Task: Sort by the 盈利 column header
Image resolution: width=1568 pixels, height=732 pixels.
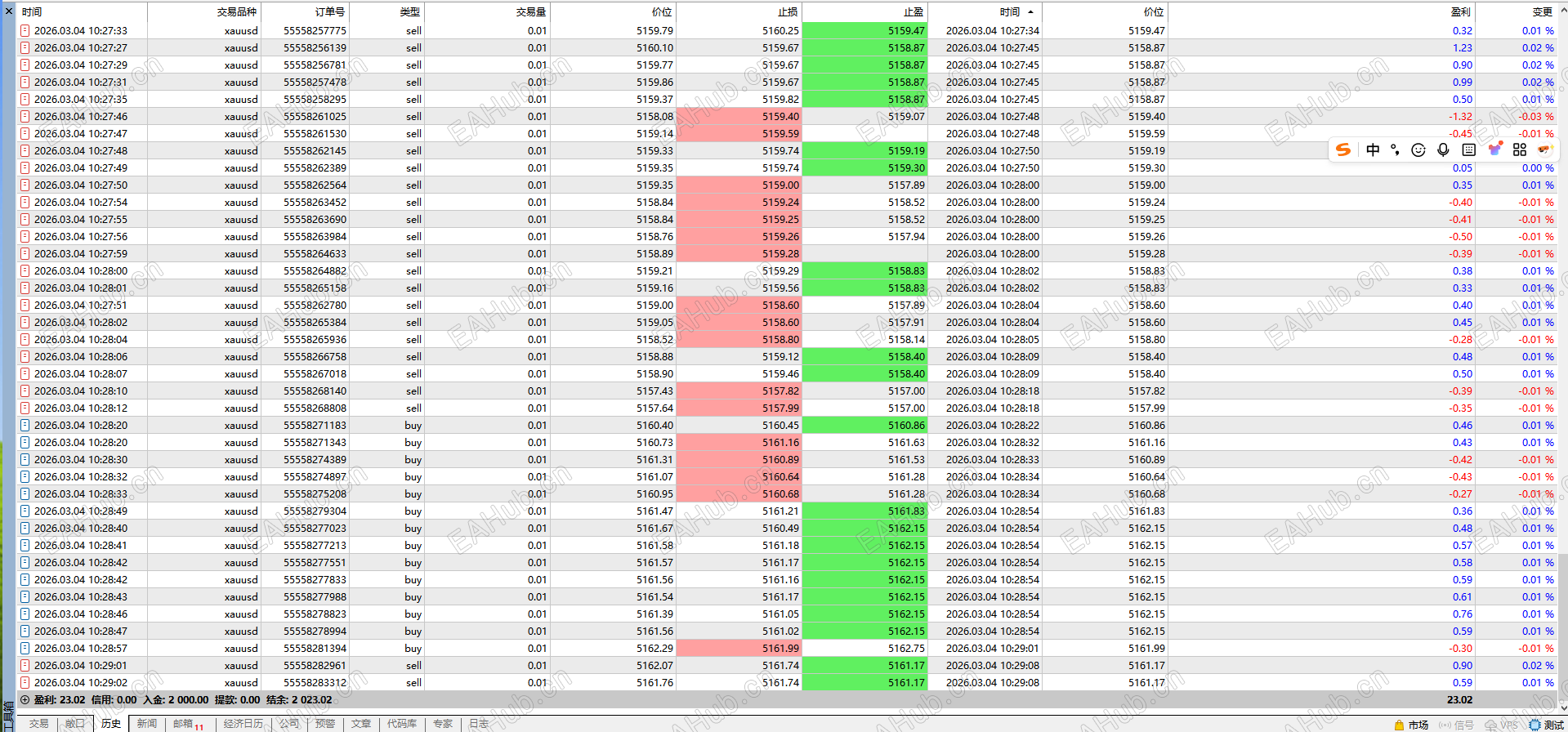Action: point(1322,12)
